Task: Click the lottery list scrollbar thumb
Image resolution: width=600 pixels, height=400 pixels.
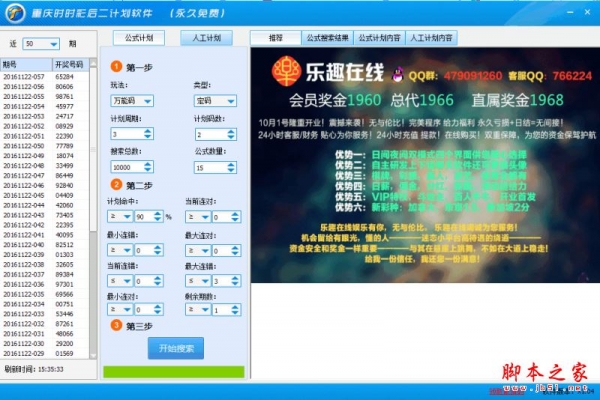Action: [x=93, y=149]
